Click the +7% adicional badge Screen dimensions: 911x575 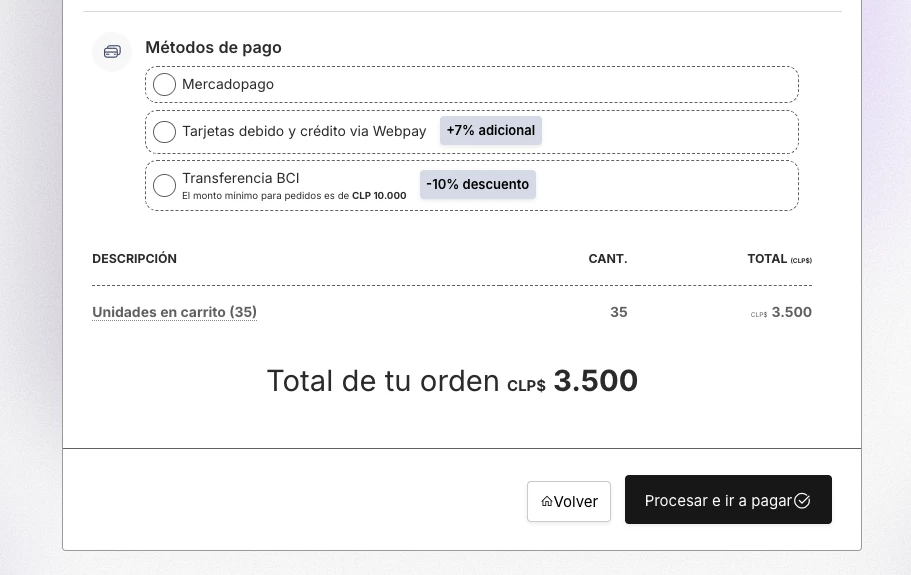490,131
